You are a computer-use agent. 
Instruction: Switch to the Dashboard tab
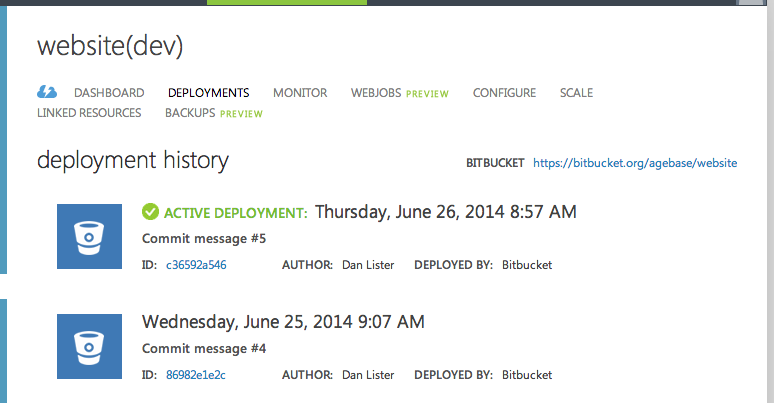click(x=109, y=93)
